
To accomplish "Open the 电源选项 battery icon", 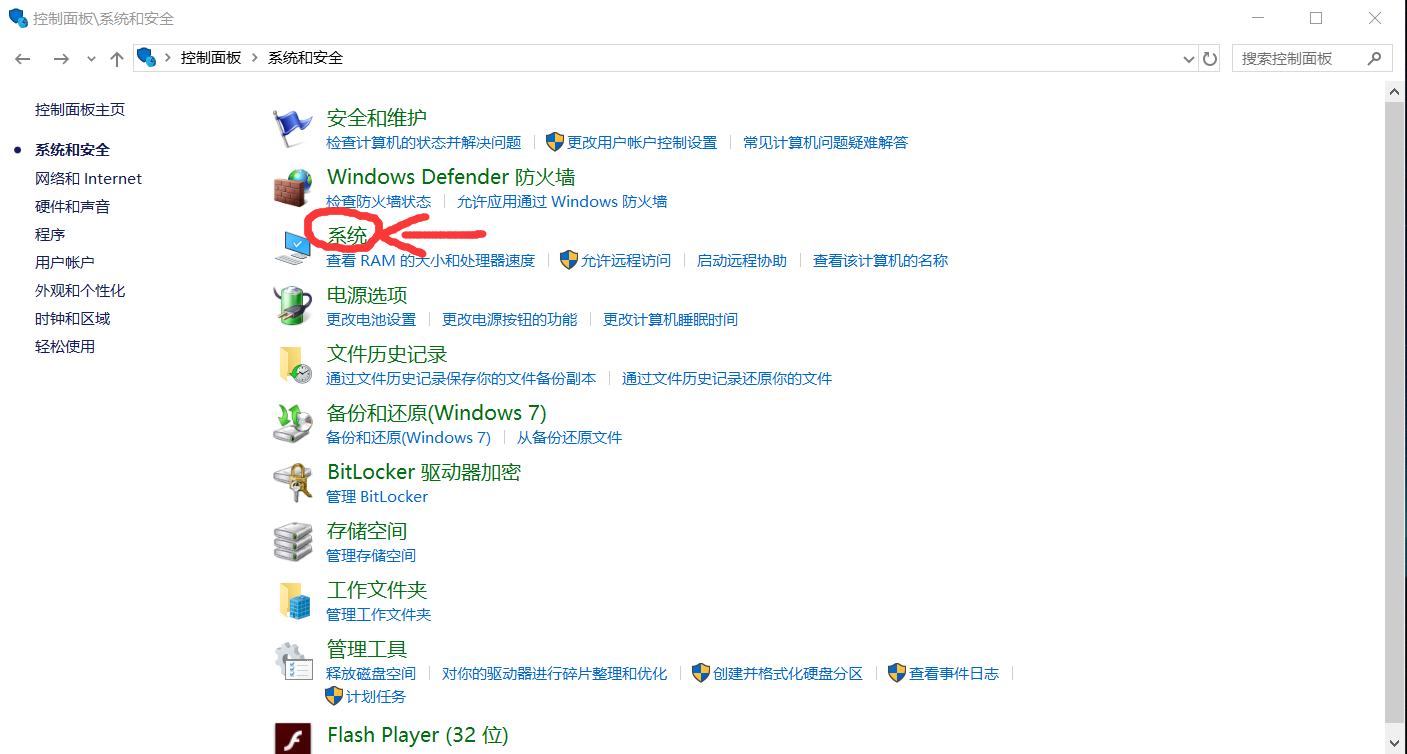I will coord(293,305).
